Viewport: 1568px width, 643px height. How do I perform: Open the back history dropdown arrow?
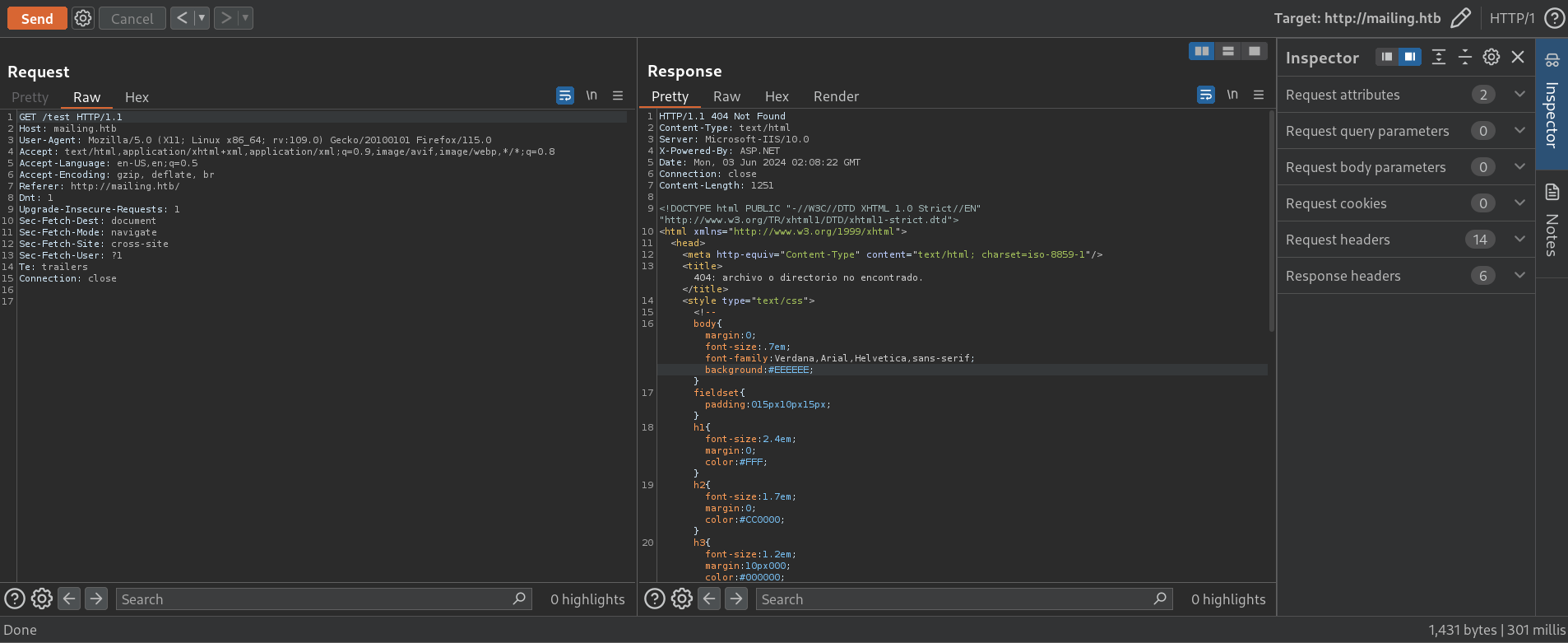(202, 17)
